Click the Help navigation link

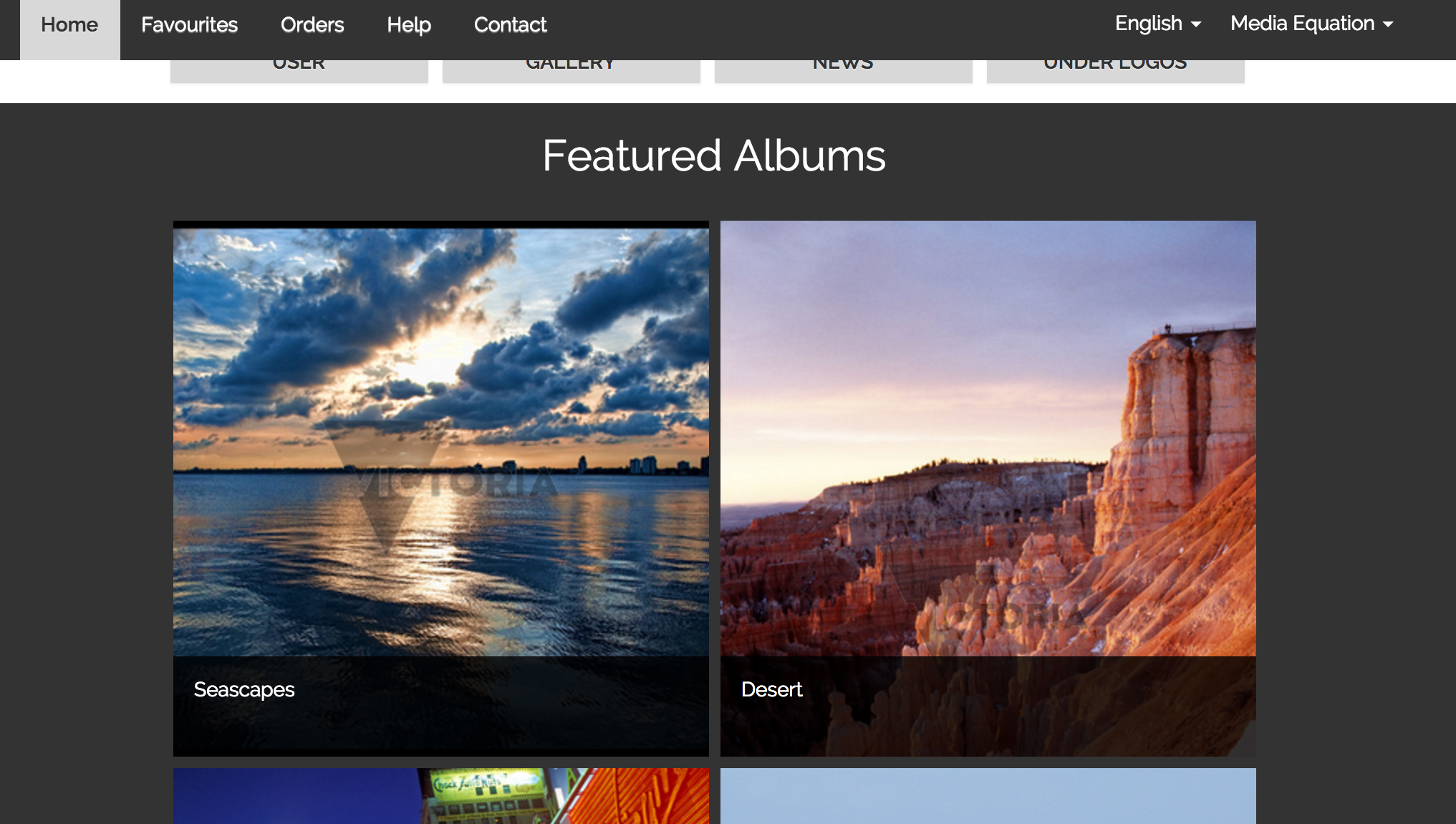click(x=409, y=25)
